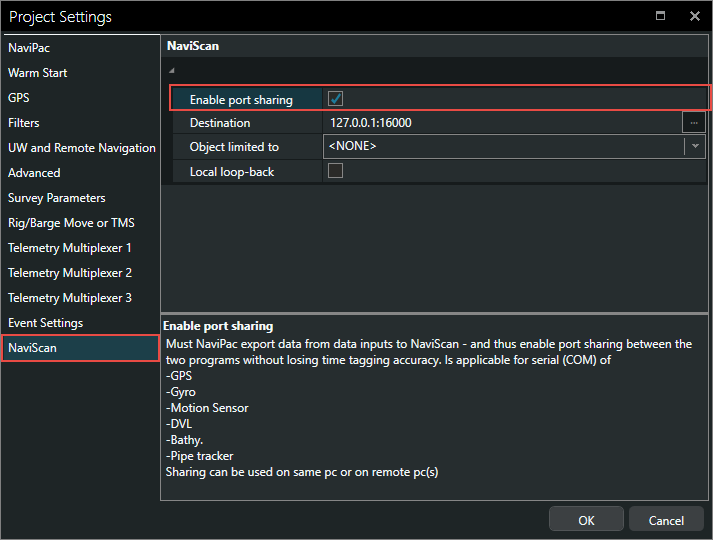Maximize the Project Settings window
The height and width of the screenshot is (540, 713).
click(660, 16)
